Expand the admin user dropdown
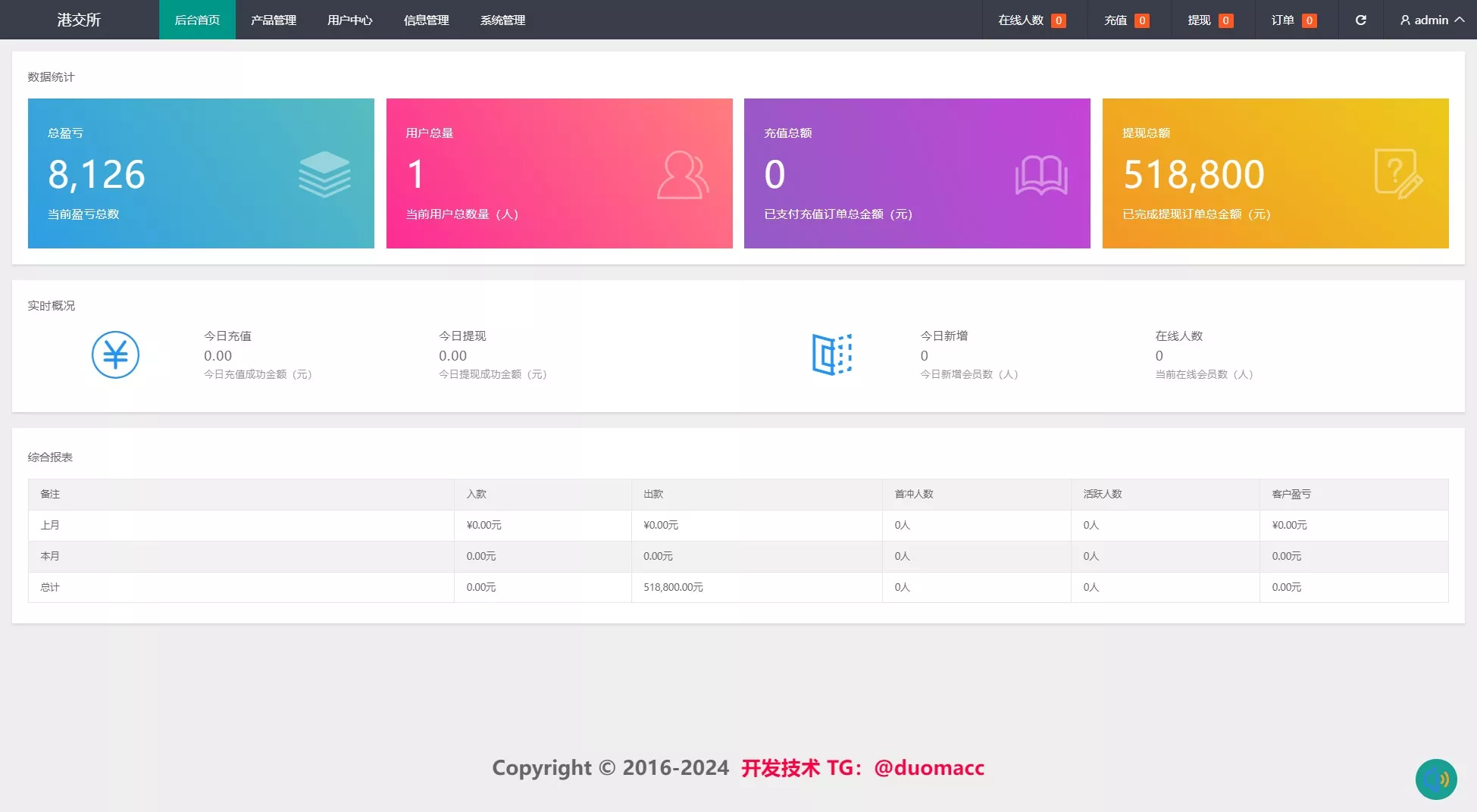 1432,20
